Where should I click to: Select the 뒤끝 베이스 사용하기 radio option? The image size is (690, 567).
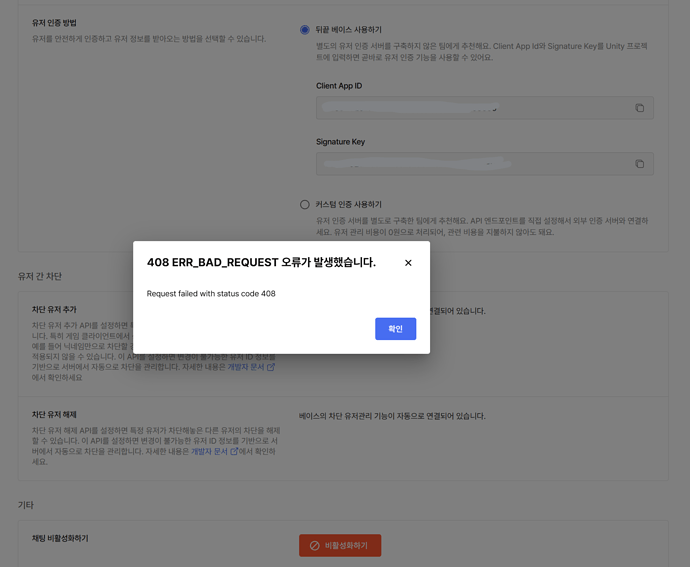pyautogui.click(x=305, y=30)
